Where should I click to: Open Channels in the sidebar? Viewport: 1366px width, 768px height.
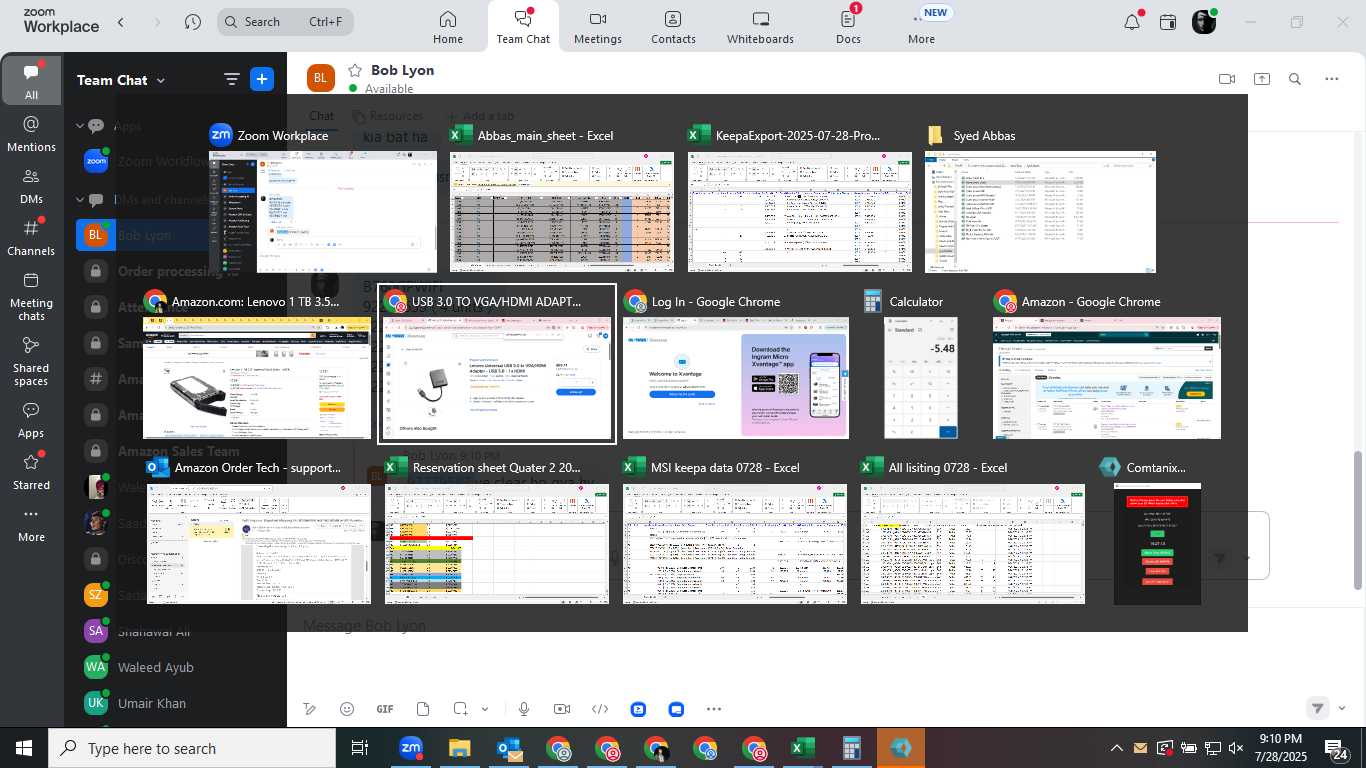point(31,237)
